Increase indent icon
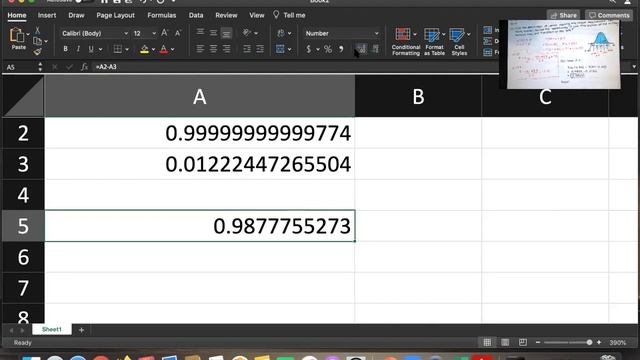 tap(260, 49)
